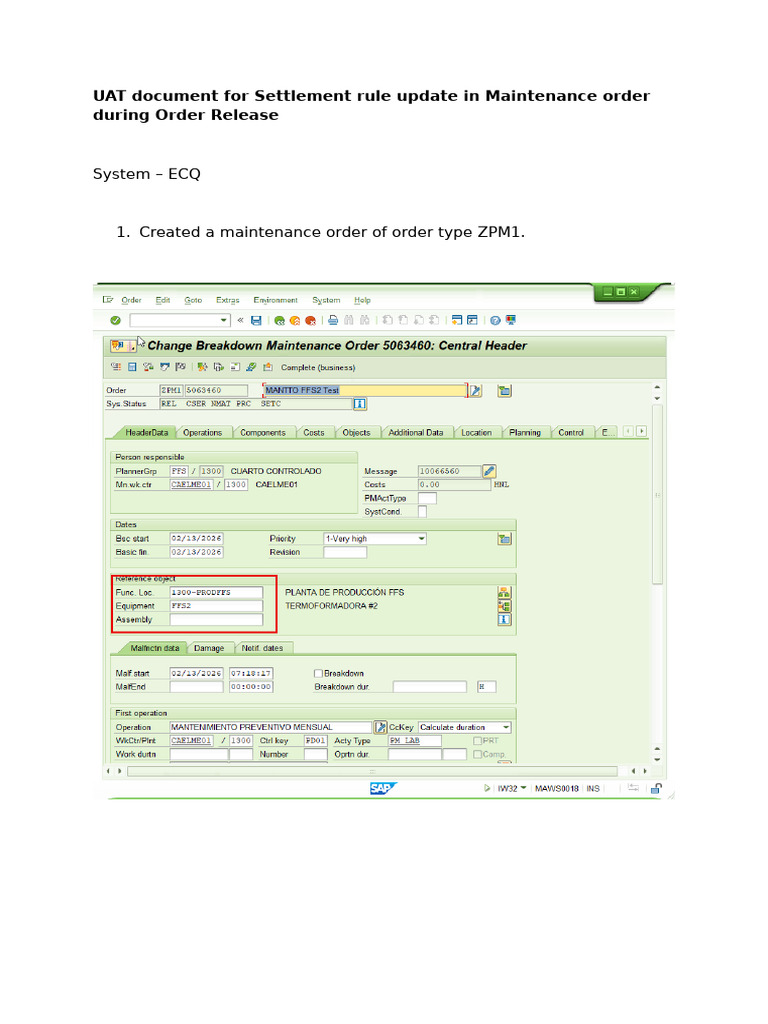Click the Last Page navigation icon
This screenshot has width=768, height=1024.
click(434, 320)
